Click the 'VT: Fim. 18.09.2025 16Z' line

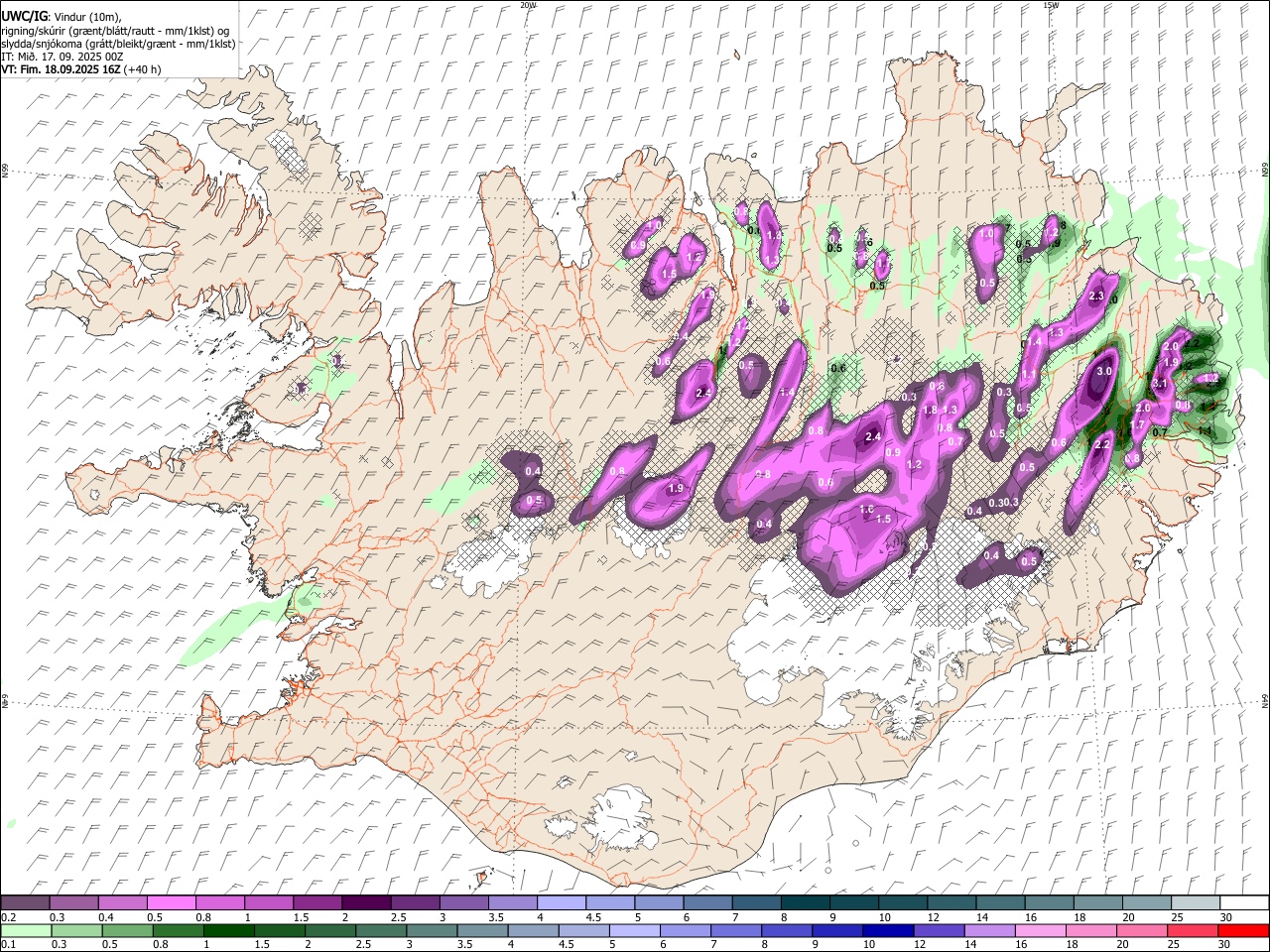pyautogui.click(x=80, y=69)
